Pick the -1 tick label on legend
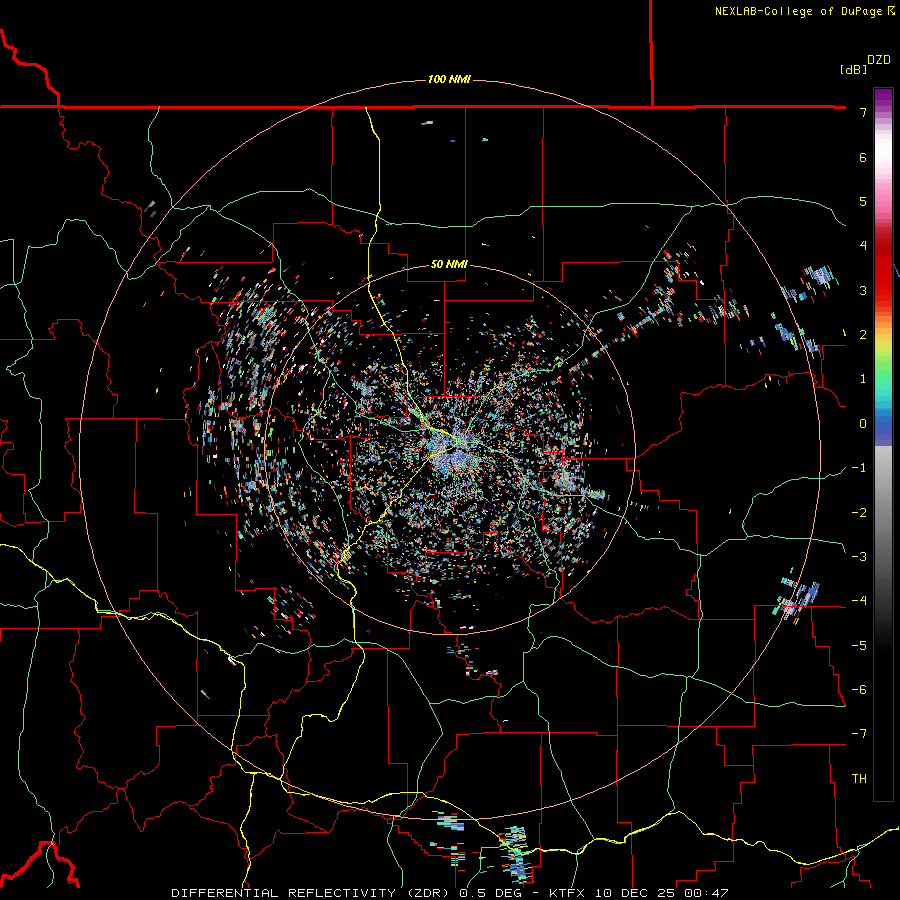Screen dimensions: 900x900 tap(859, 468)
